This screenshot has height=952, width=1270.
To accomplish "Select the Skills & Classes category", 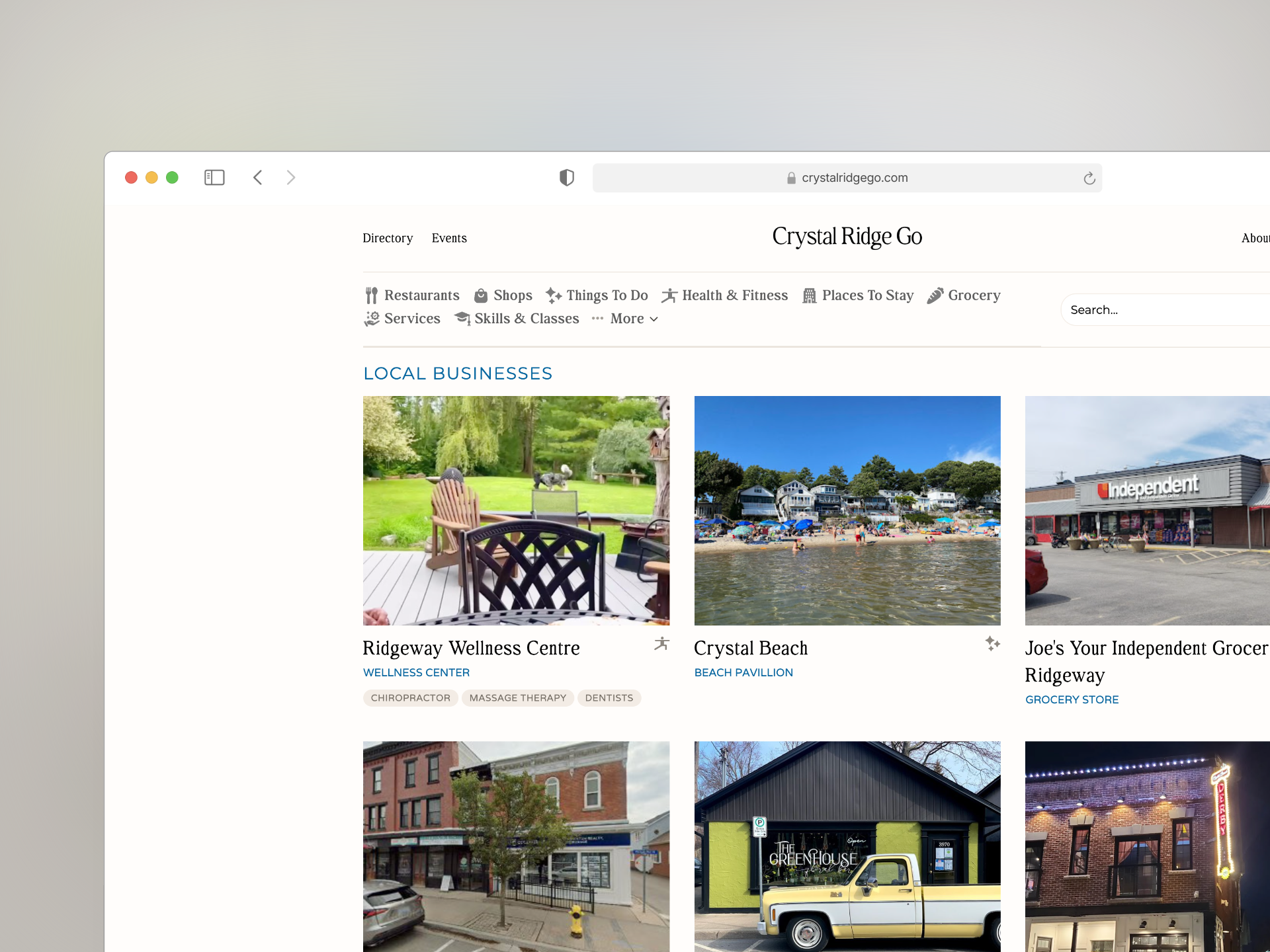I will (x=527, y=319).
